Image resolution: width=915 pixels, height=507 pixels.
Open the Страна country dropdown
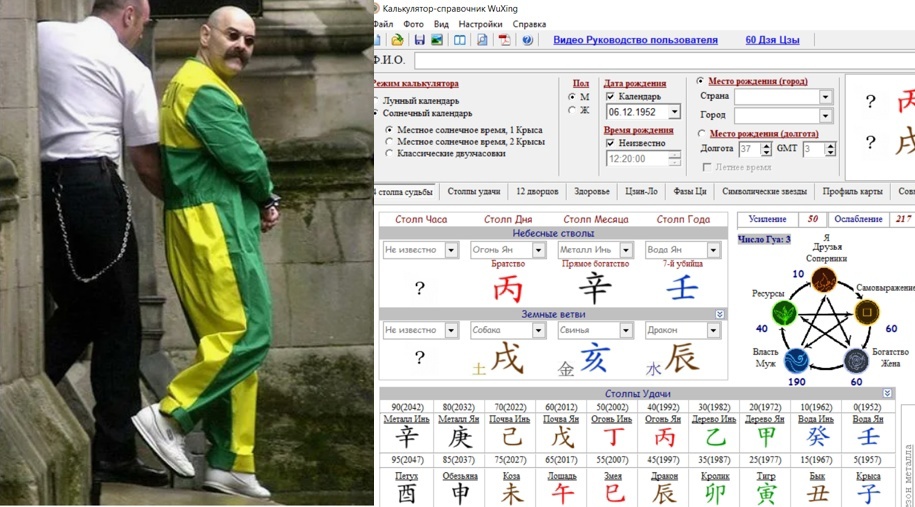(x=825, y=97)
